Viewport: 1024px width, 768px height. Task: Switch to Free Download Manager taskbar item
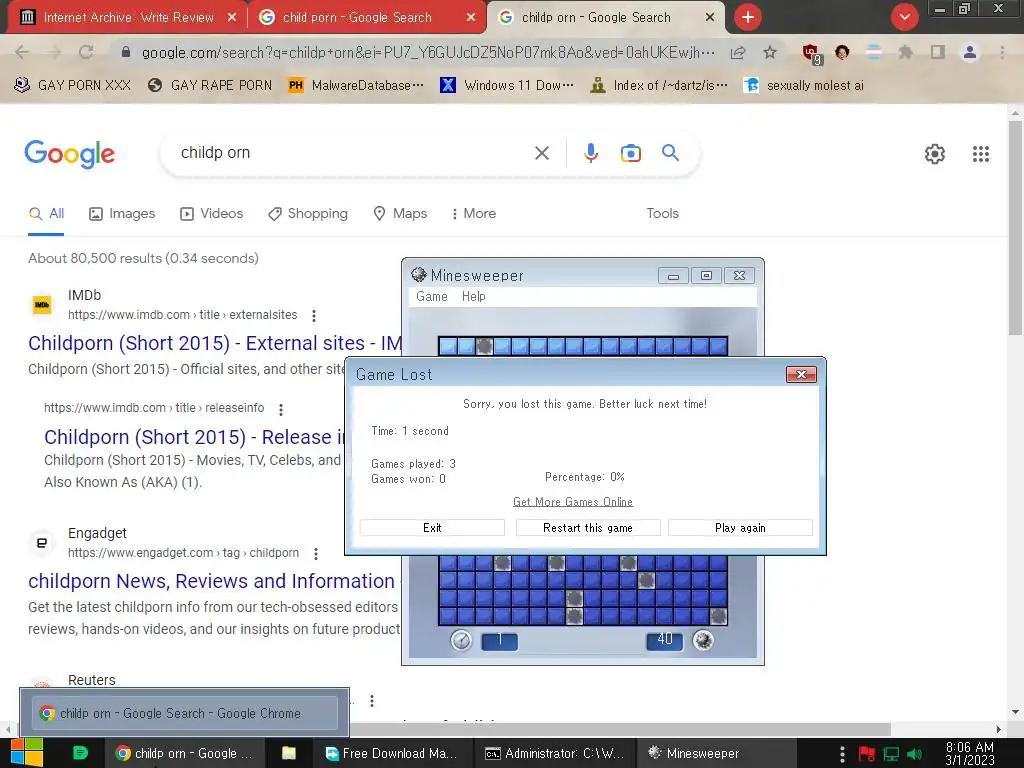(x=394, y=753)
